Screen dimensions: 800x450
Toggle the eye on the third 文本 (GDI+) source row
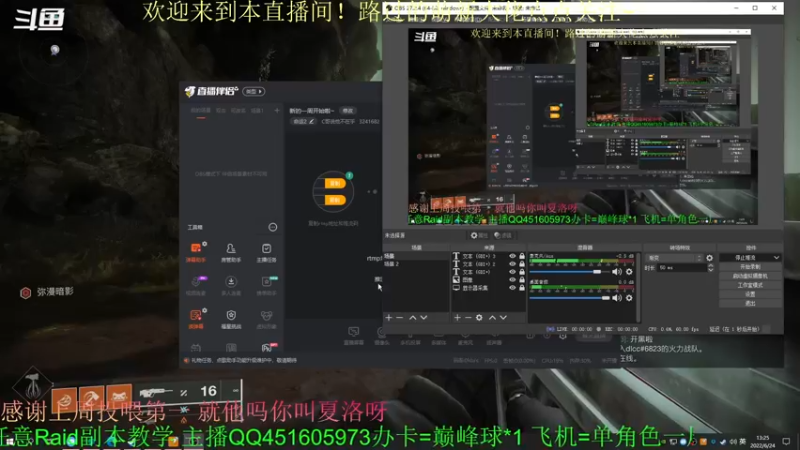pyautogui.click(x=512, y=272)
